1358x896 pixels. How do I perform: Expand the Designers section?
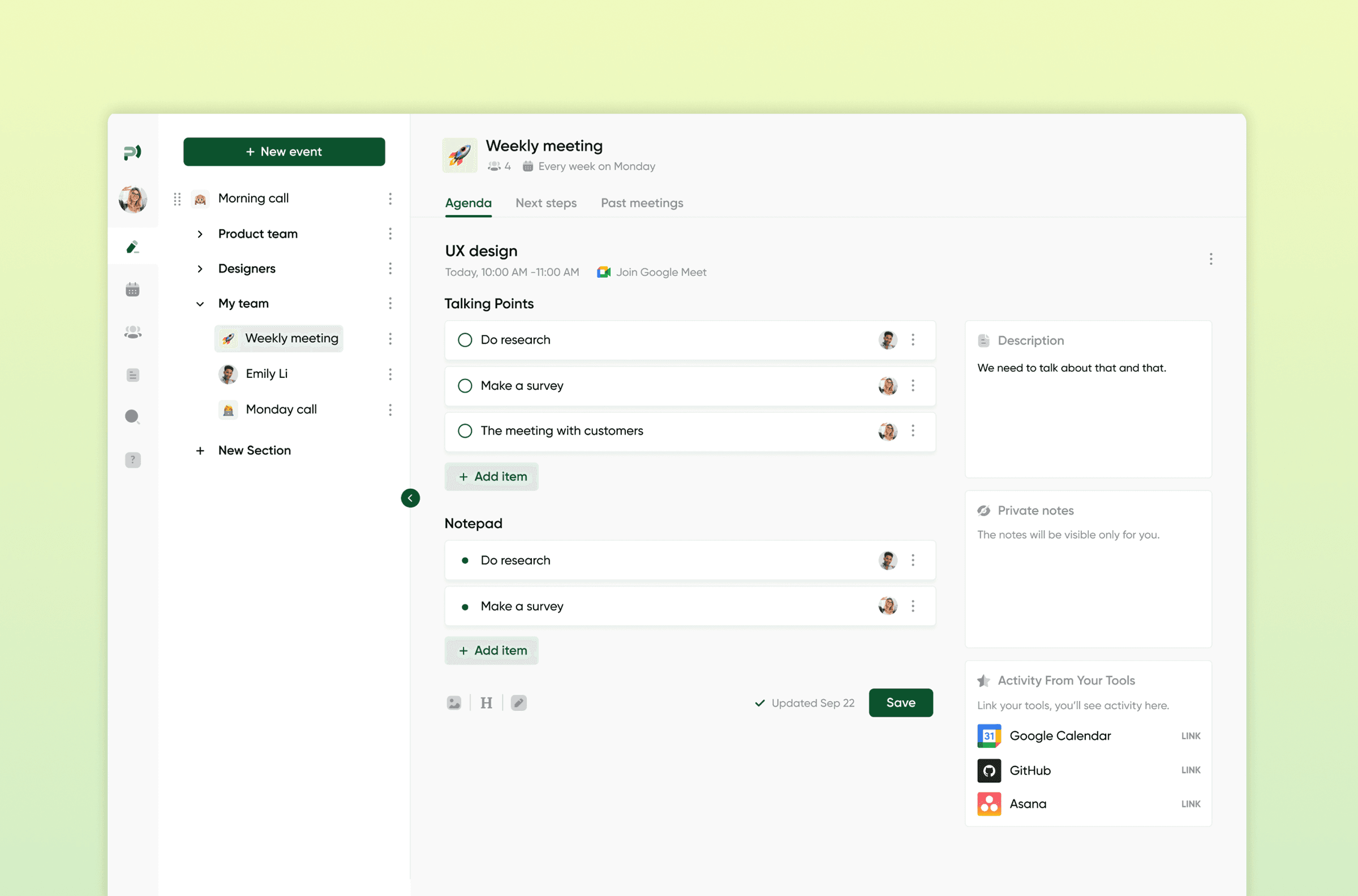[x=200, y=269]
